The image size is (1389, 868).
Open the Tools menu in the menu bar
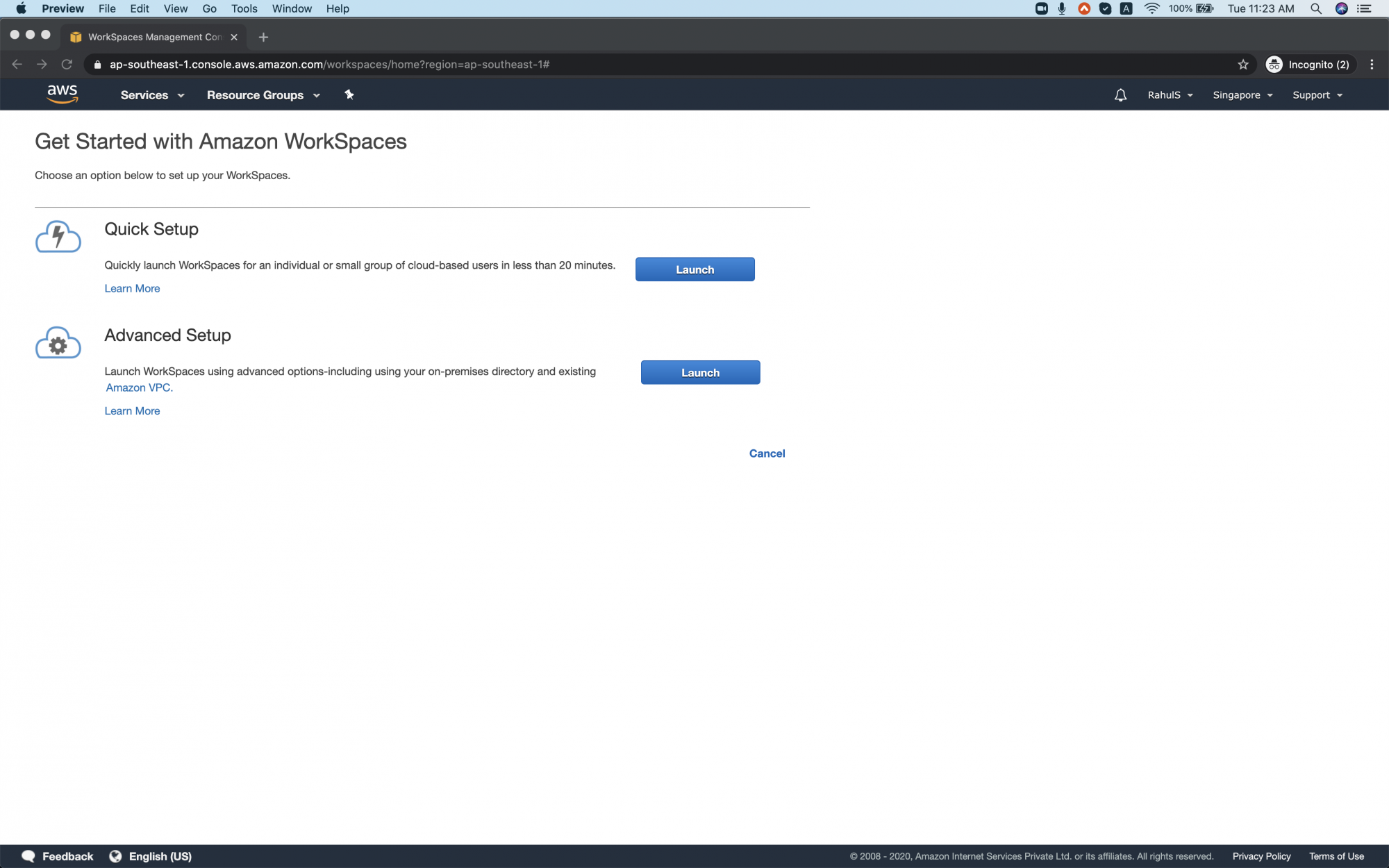pyautogui.click(x=244, y=8)
